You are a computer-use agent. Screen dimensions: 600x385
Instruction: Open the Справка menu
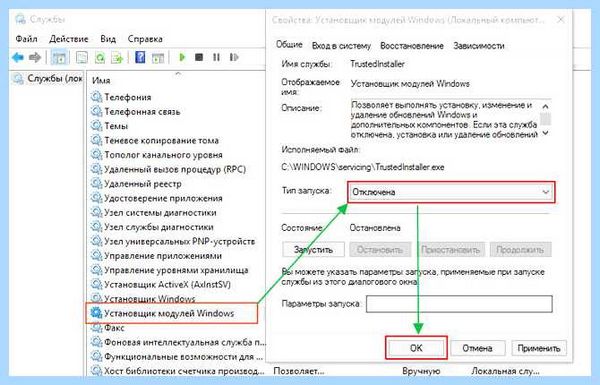click(x=145, y=39)
